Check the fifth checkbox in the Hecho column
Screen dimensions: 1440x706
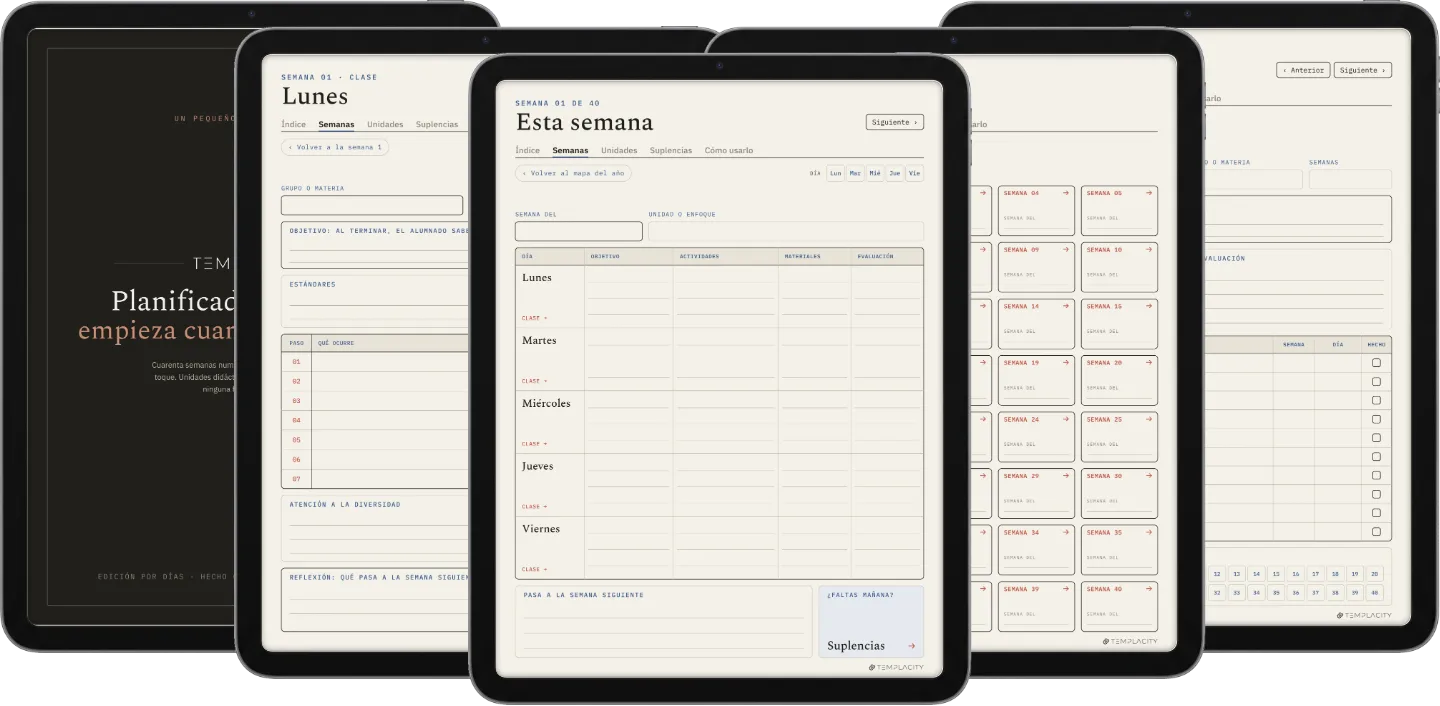[x=1376, y=438]
